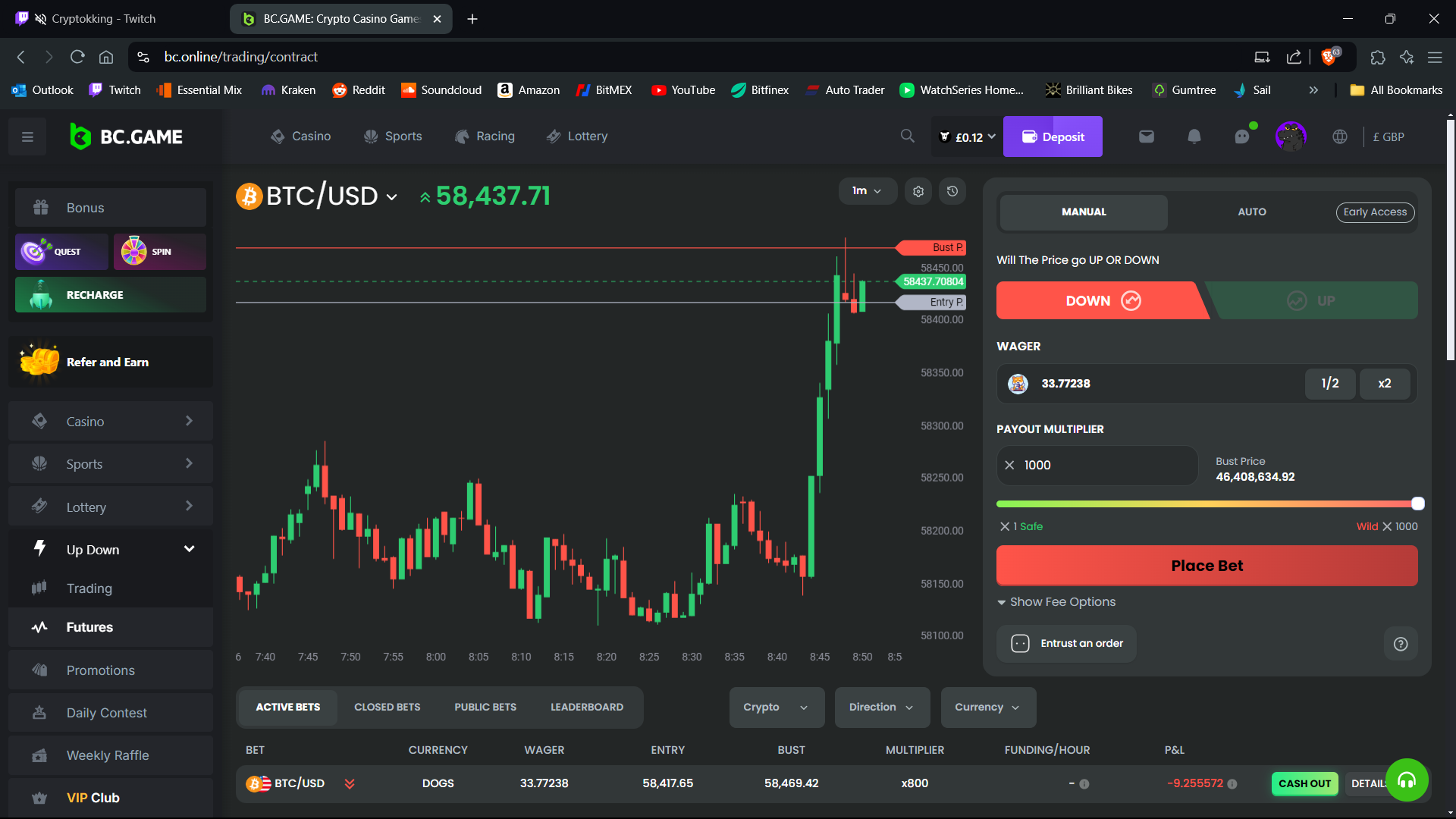This screenshot has width=1456, height=819.
Task: Open chart history clock icon
Action: [952, 191]
